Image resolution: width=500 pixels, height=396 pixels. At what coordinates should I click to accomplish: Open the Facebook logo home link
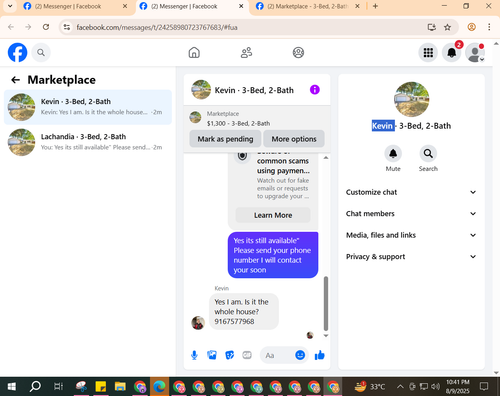coord(17,53)
